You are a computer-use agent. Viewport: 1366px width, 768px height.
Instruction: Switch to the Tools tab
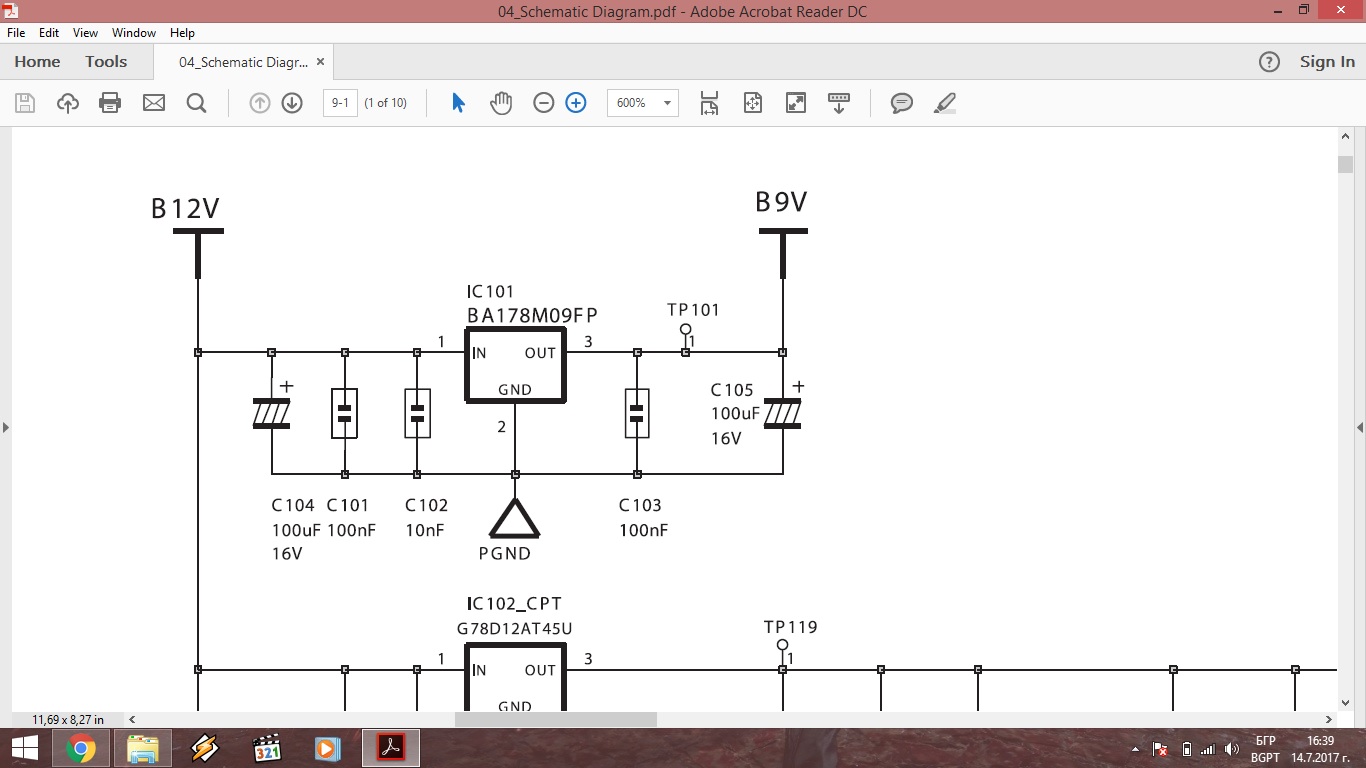106,62
